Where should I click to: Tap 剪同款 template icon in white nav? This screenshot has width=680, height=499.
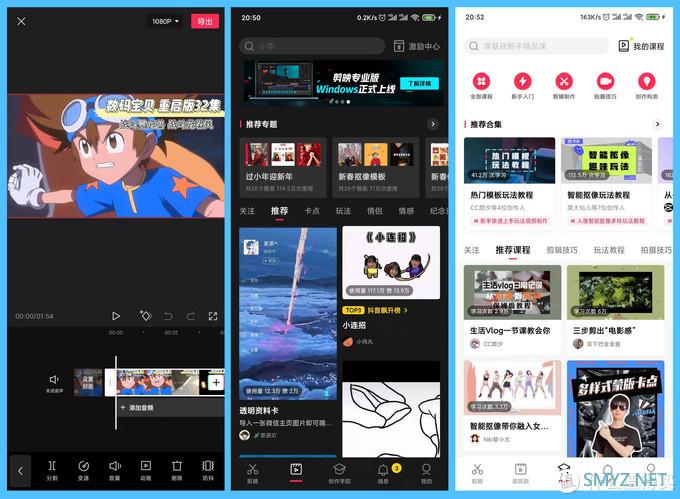[520, 473]
